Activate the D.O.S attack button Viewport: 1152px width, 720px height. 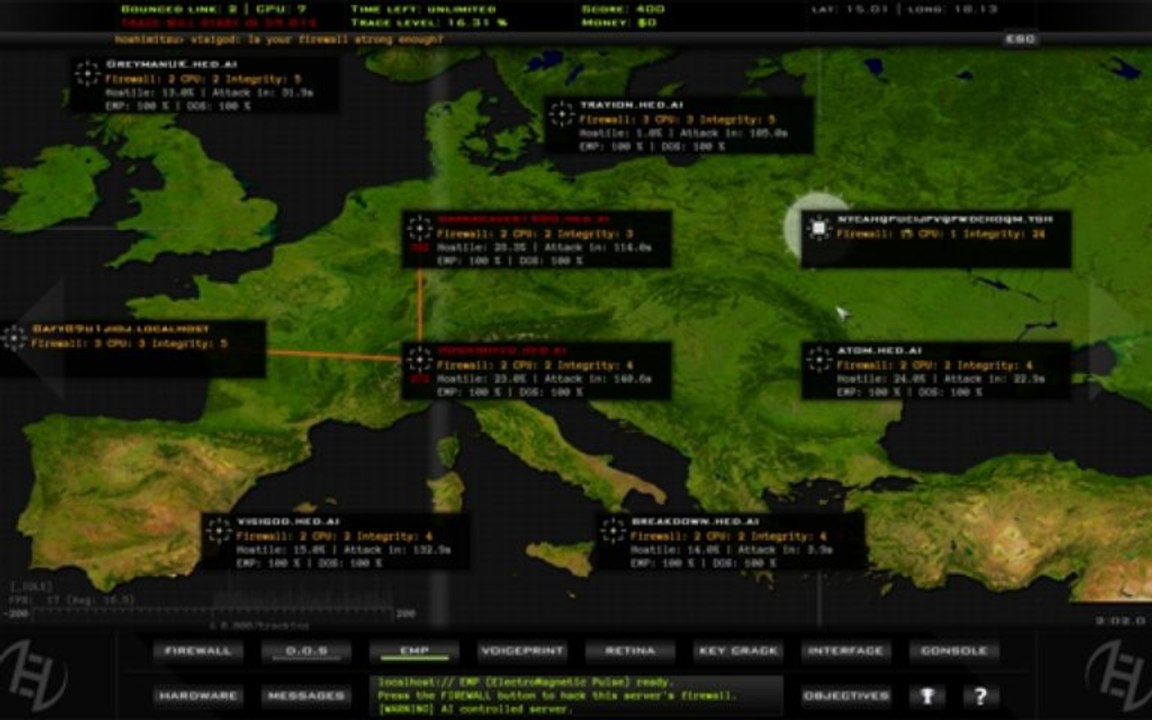306,651
